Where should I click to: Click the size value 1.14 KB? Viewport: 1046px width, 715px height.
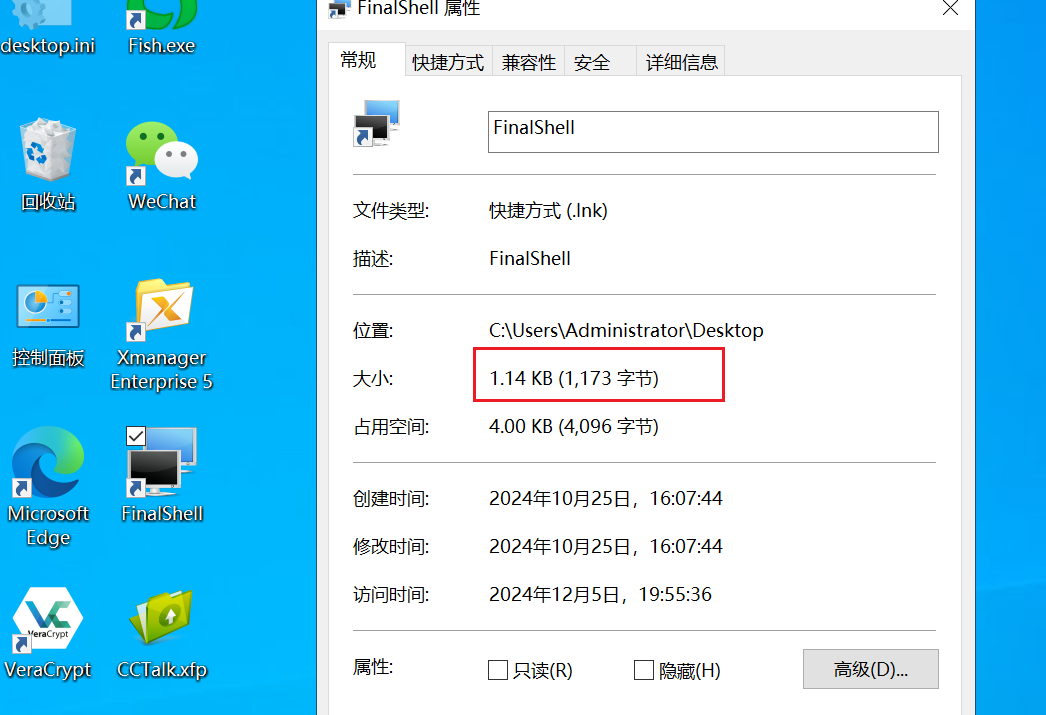point(574,378)
